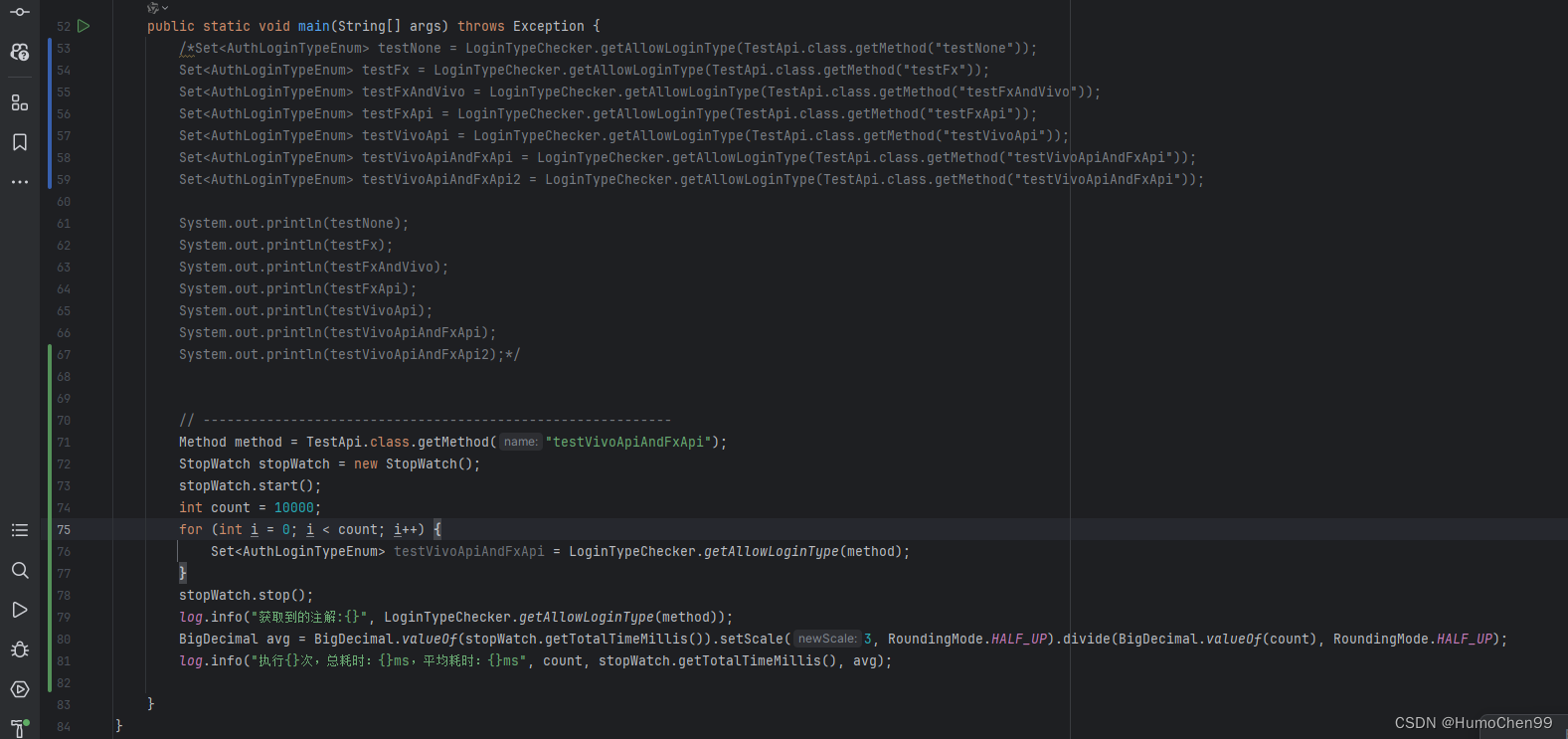
Task: Run main method from gutter arrow
Action: pyautogui.click(x=84, y=26)
